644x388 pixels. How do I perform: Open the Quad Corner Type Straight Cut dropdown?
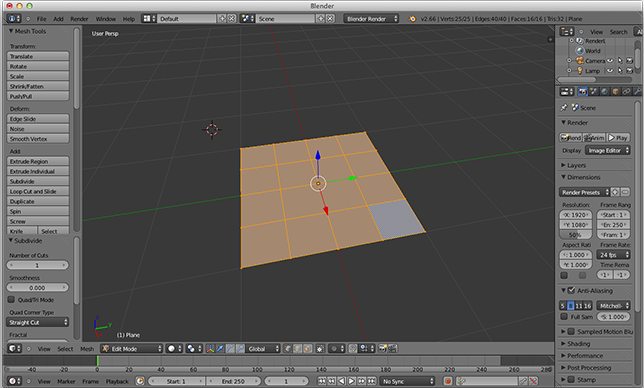click(x=37, y=322)
